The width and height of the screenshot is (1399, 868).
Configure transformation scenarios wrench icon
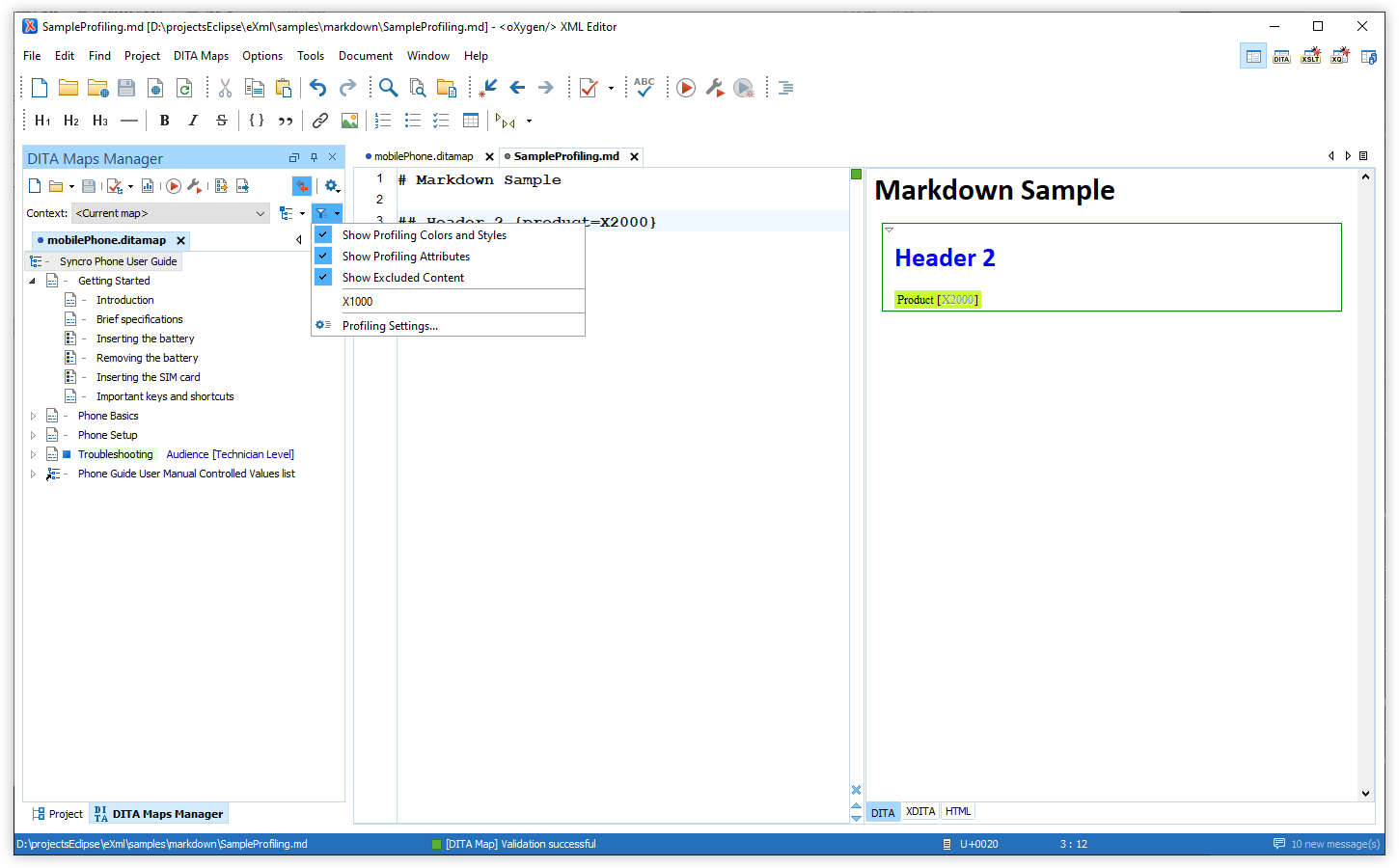[x=715, y=88]
